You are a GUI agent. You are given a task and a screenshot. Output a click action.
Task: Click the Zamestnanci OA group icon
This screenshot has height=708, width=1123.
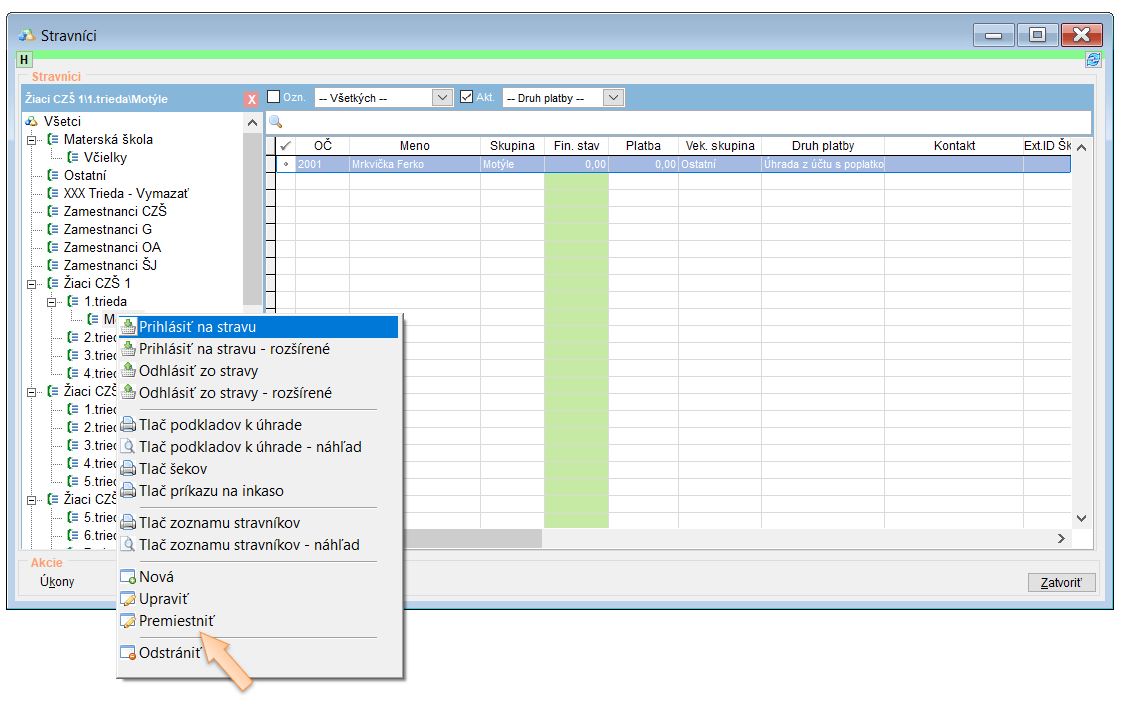pyautogui.click(x=54, y=247)
